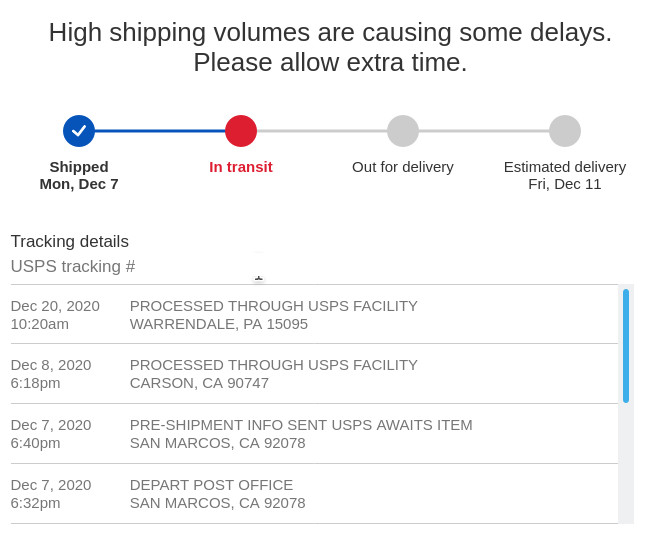646x542 pixels.
Task: Click the blue Shipped checkmark circle
Action: (79, 131)
